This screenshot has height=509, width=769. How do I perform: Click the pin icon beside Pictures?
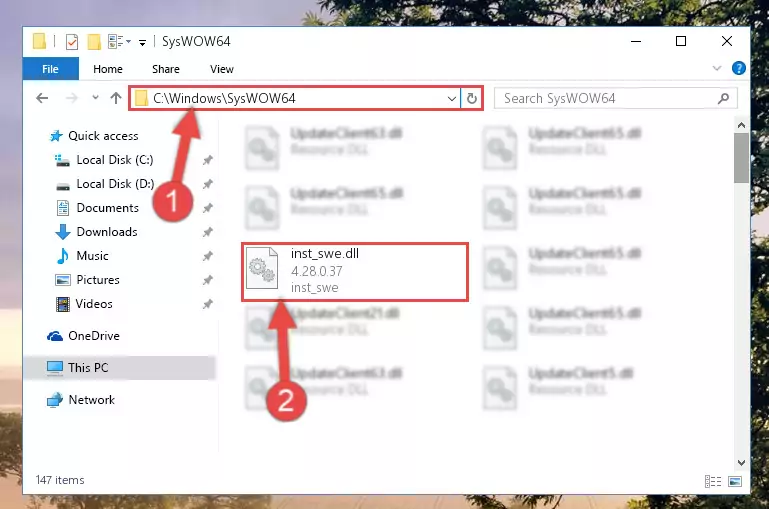(208, 280)
